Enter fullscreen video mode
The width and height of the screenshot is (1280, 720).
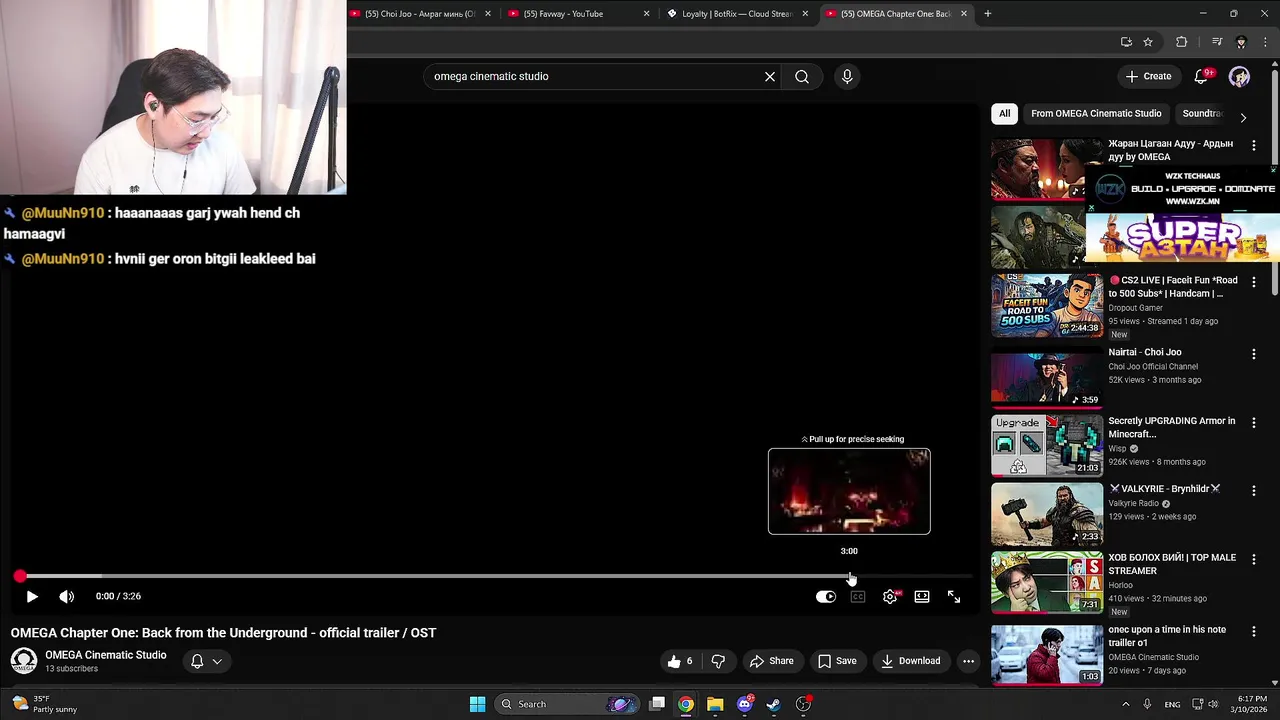[x=954, y=597]
